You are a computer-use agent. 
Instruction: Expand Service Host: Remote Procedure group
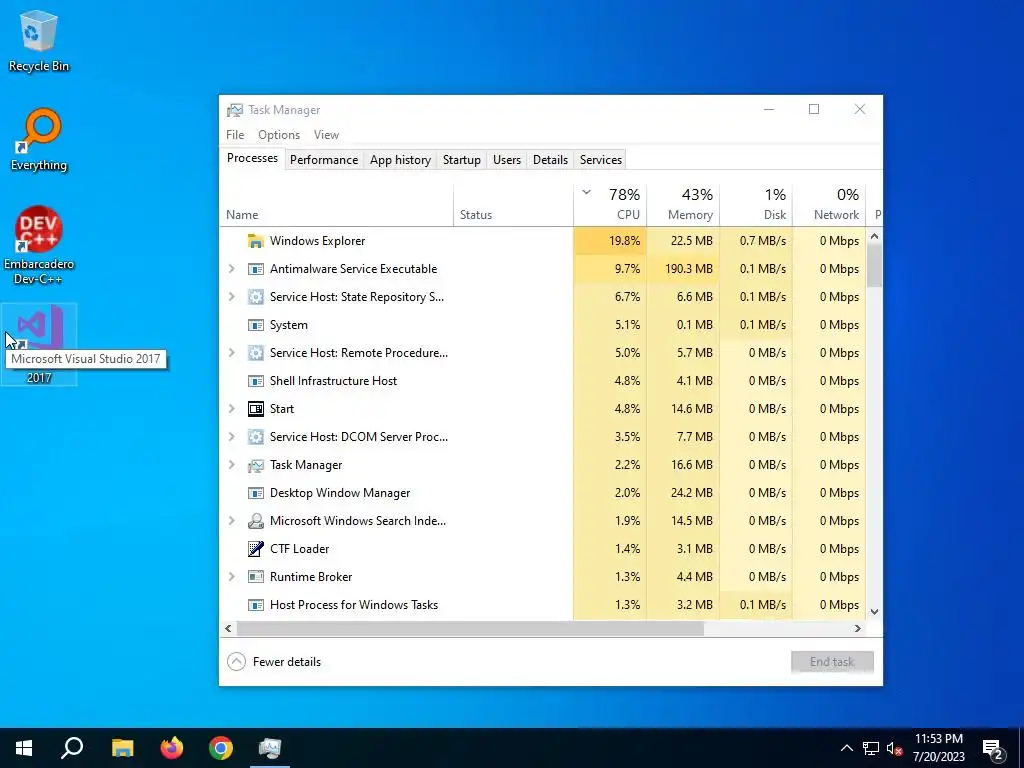(232, 353)
